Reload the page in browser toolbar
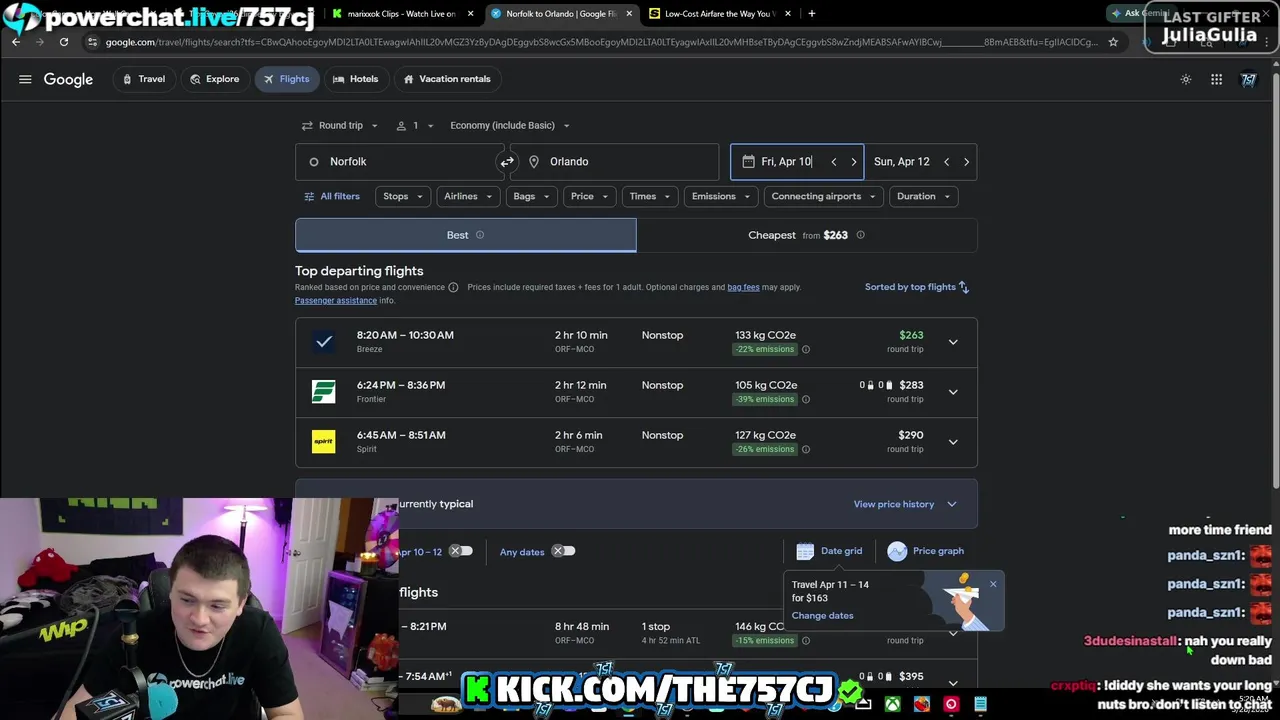Image resolution: width=1280 pixels, height=720 pixels. [x=64, y=42]
